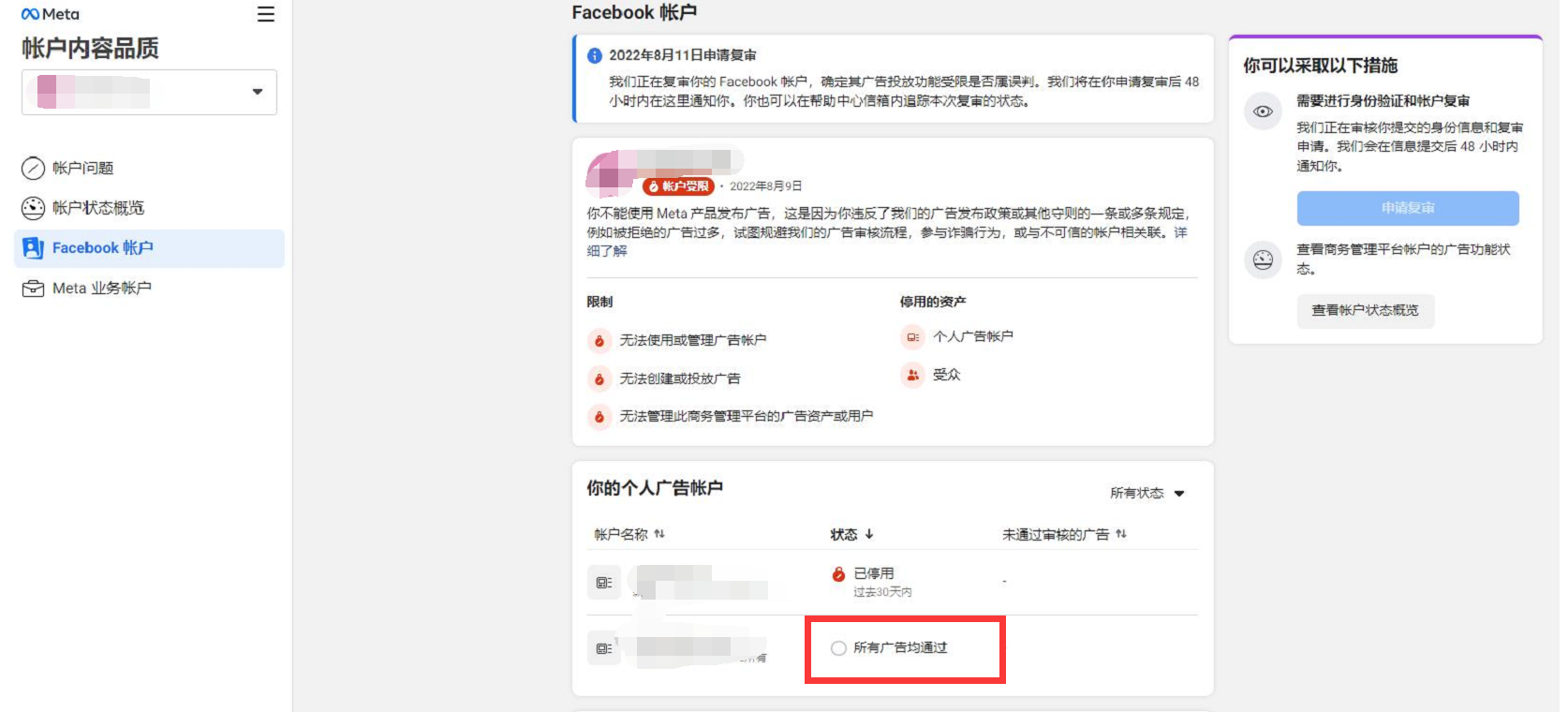Screen dimensions: 1568x712
Task: Click the 帐户问题 compass icon
Action: [x=33, y=169]
